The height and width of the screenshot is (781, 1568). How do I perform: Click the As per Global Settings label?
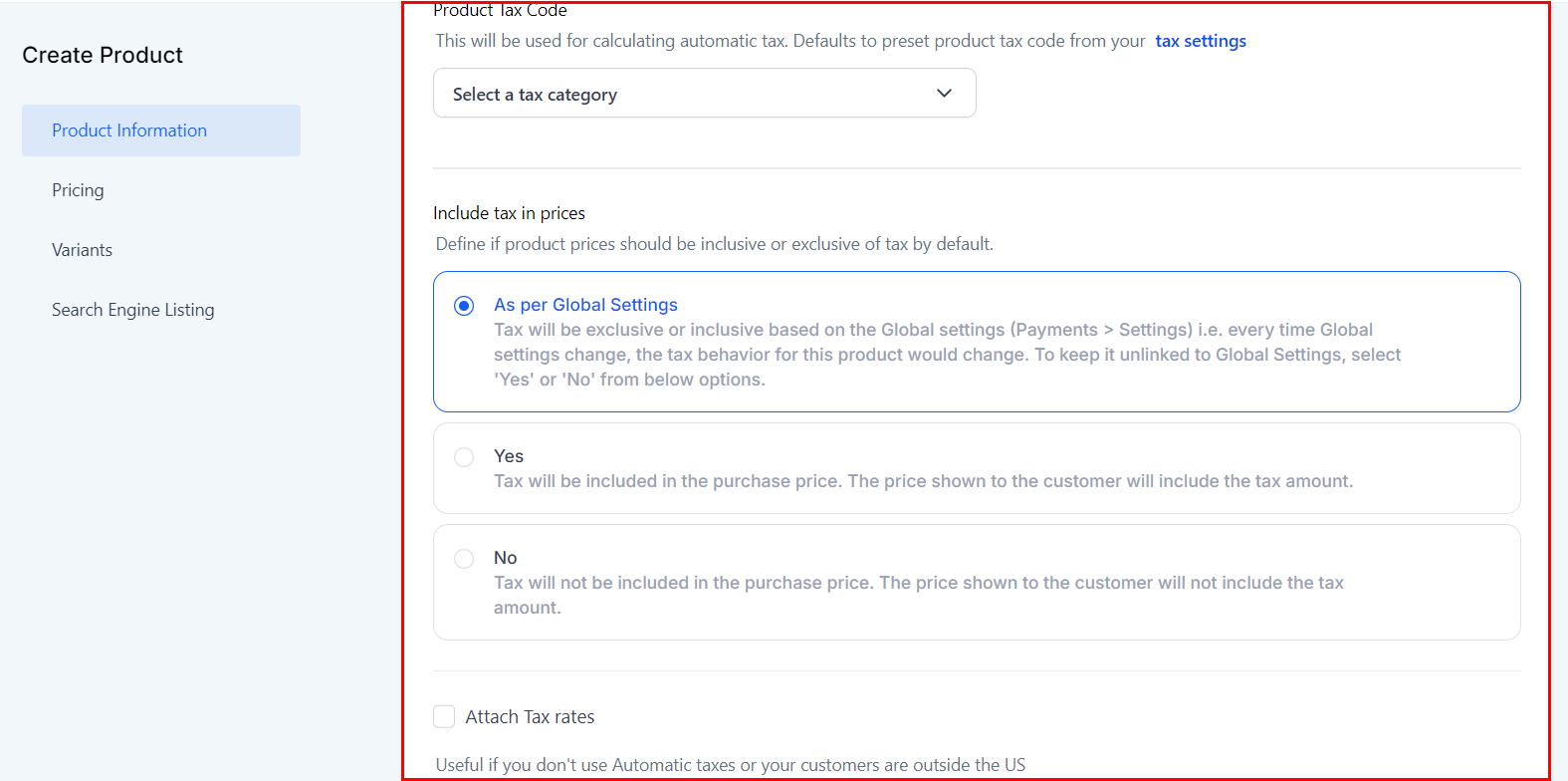tap(585, 305)
